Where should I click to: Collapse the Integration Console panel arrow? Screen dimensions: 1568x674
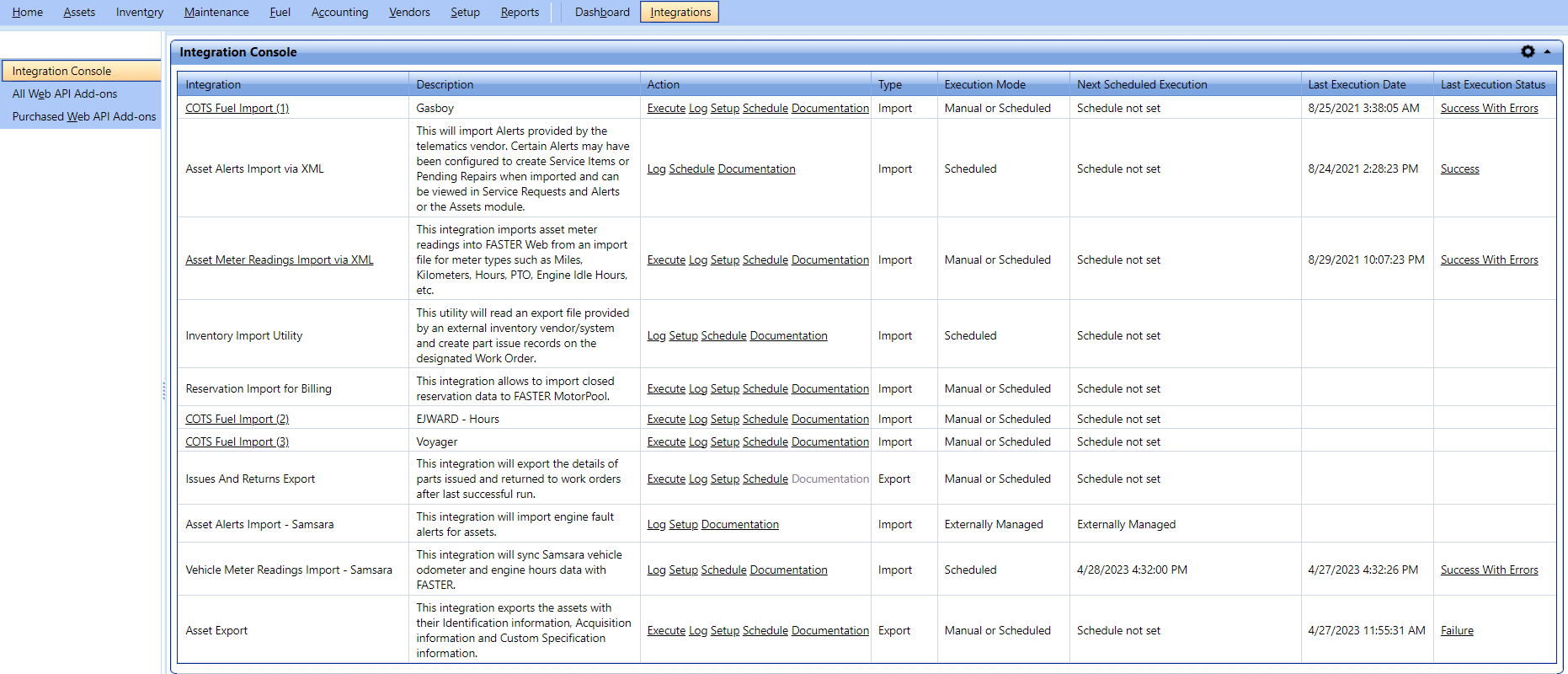(x=1548, y=51)
